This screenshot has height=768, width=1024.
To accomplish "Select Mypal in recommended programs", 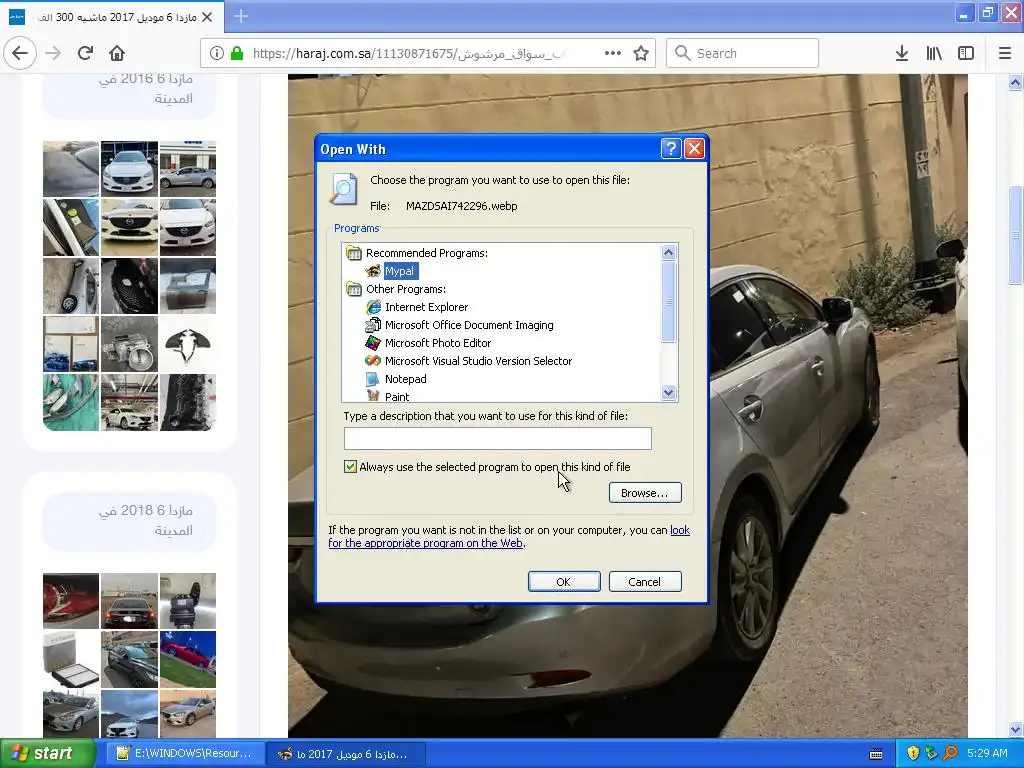I will click(399, 271).
